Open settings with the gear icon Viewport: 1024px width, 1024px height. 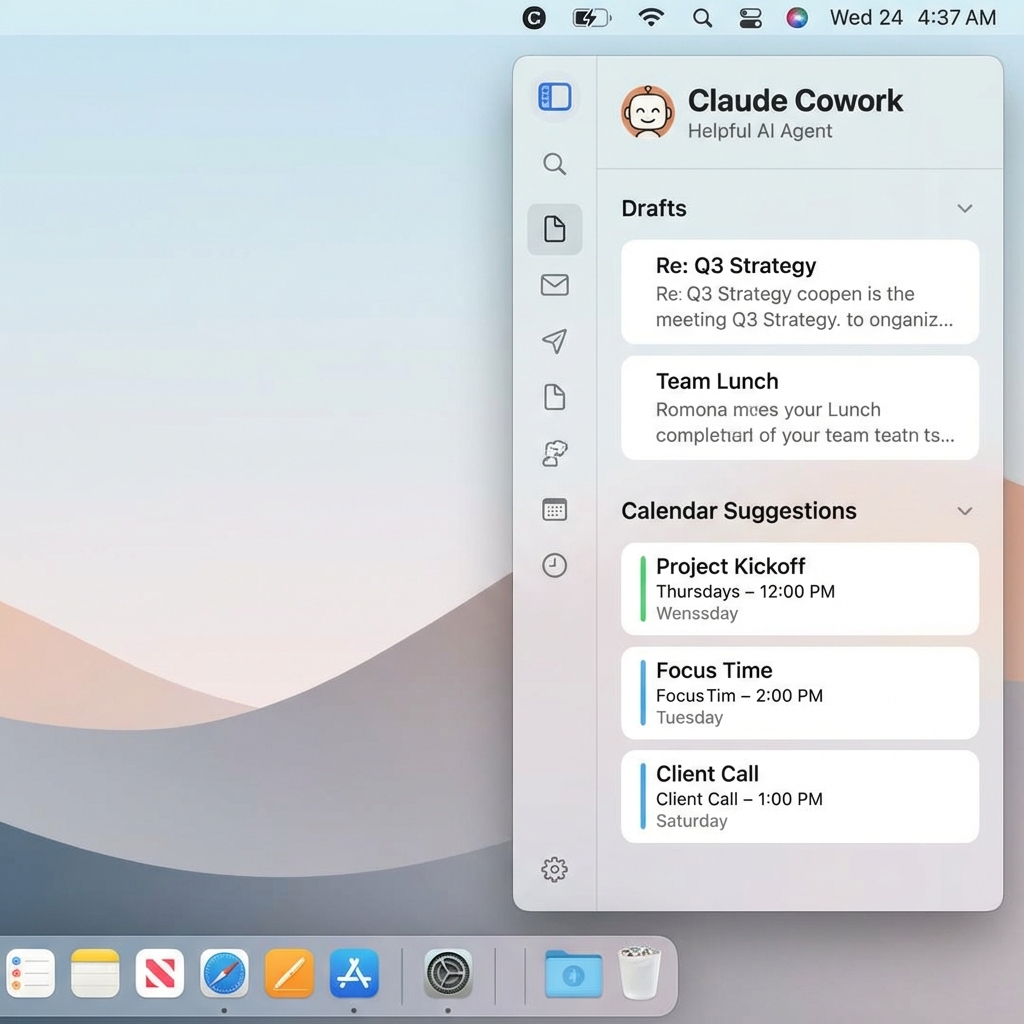(555, 870)
